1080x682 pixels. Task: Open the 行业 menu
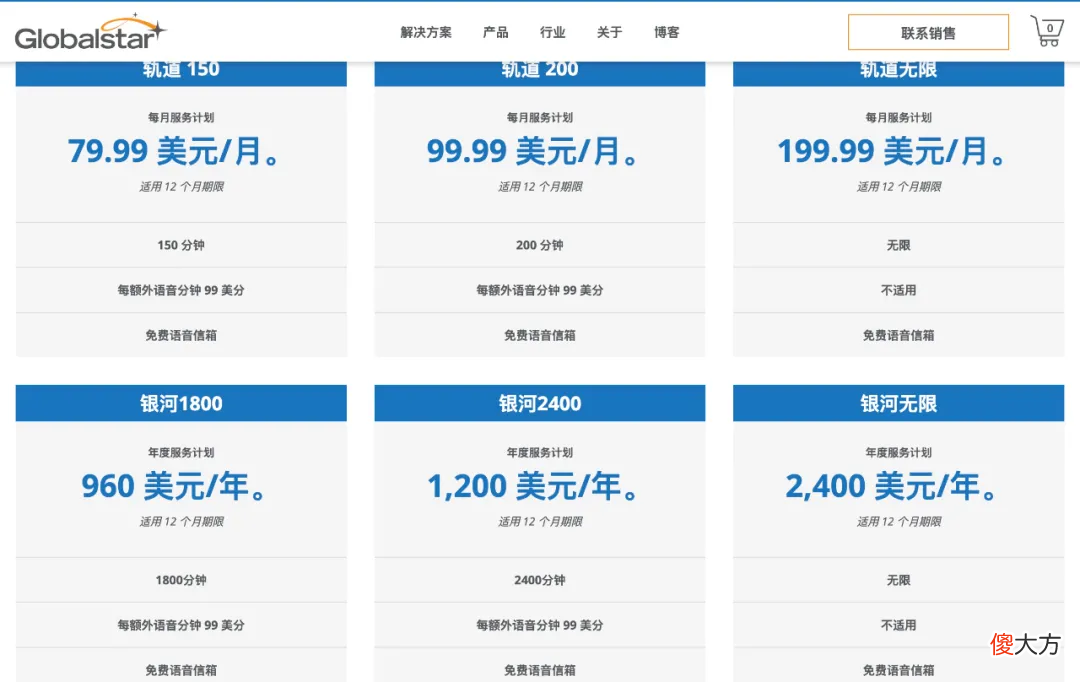[553, 32]
